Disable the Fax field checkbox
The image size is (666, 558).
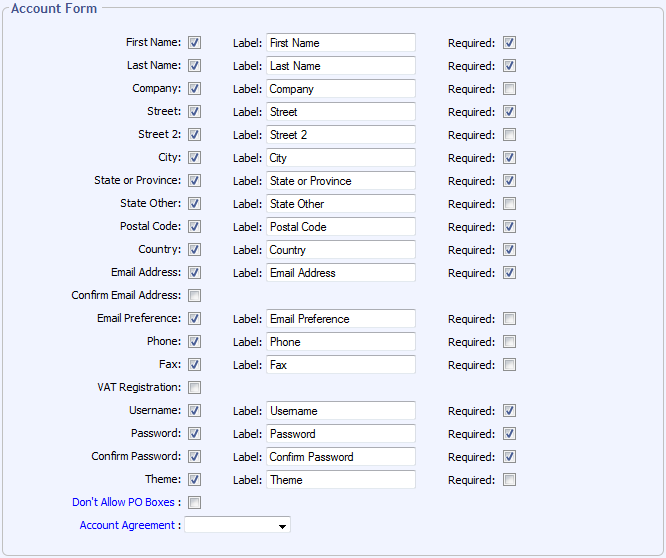(x=194, y=365)
